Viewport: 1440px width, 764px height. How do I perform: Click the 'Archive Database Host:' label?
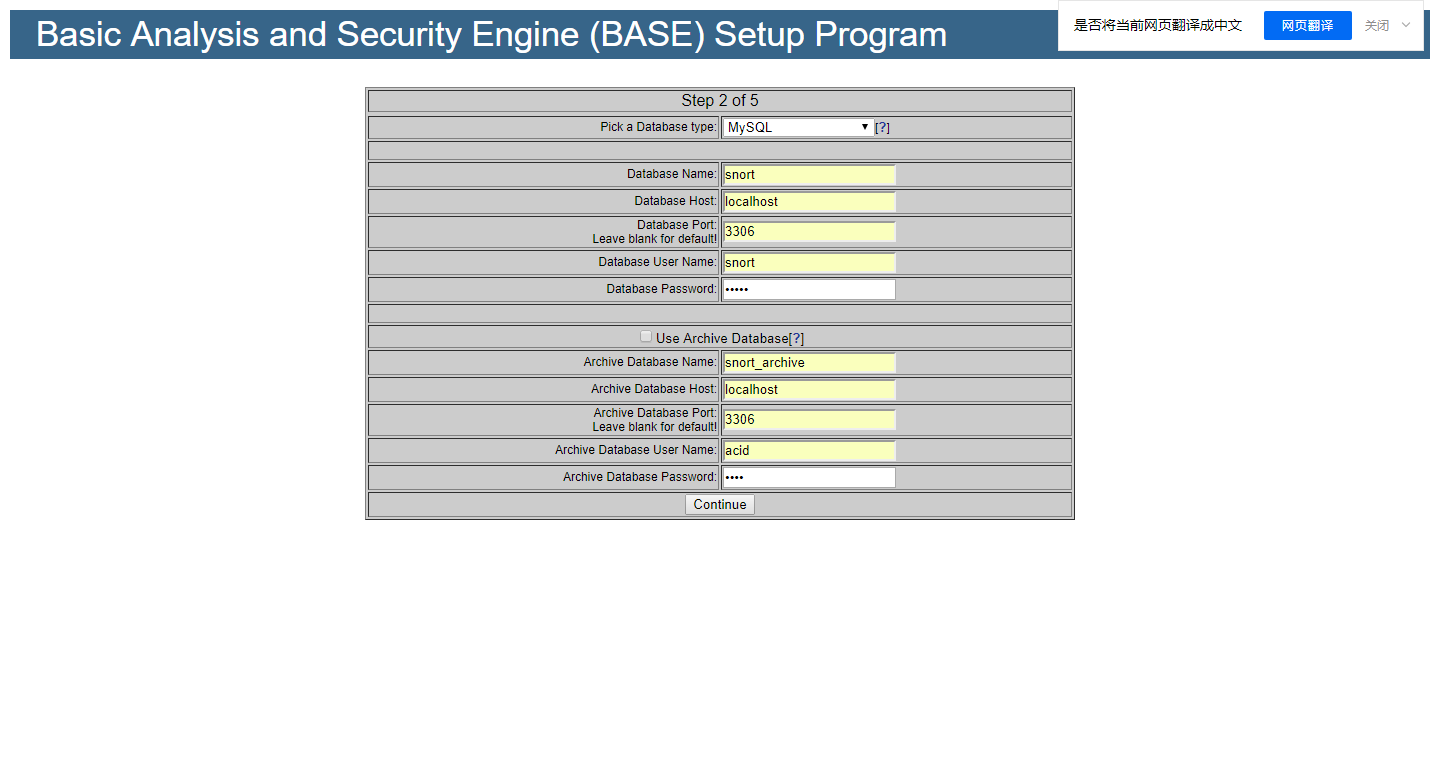654,389
